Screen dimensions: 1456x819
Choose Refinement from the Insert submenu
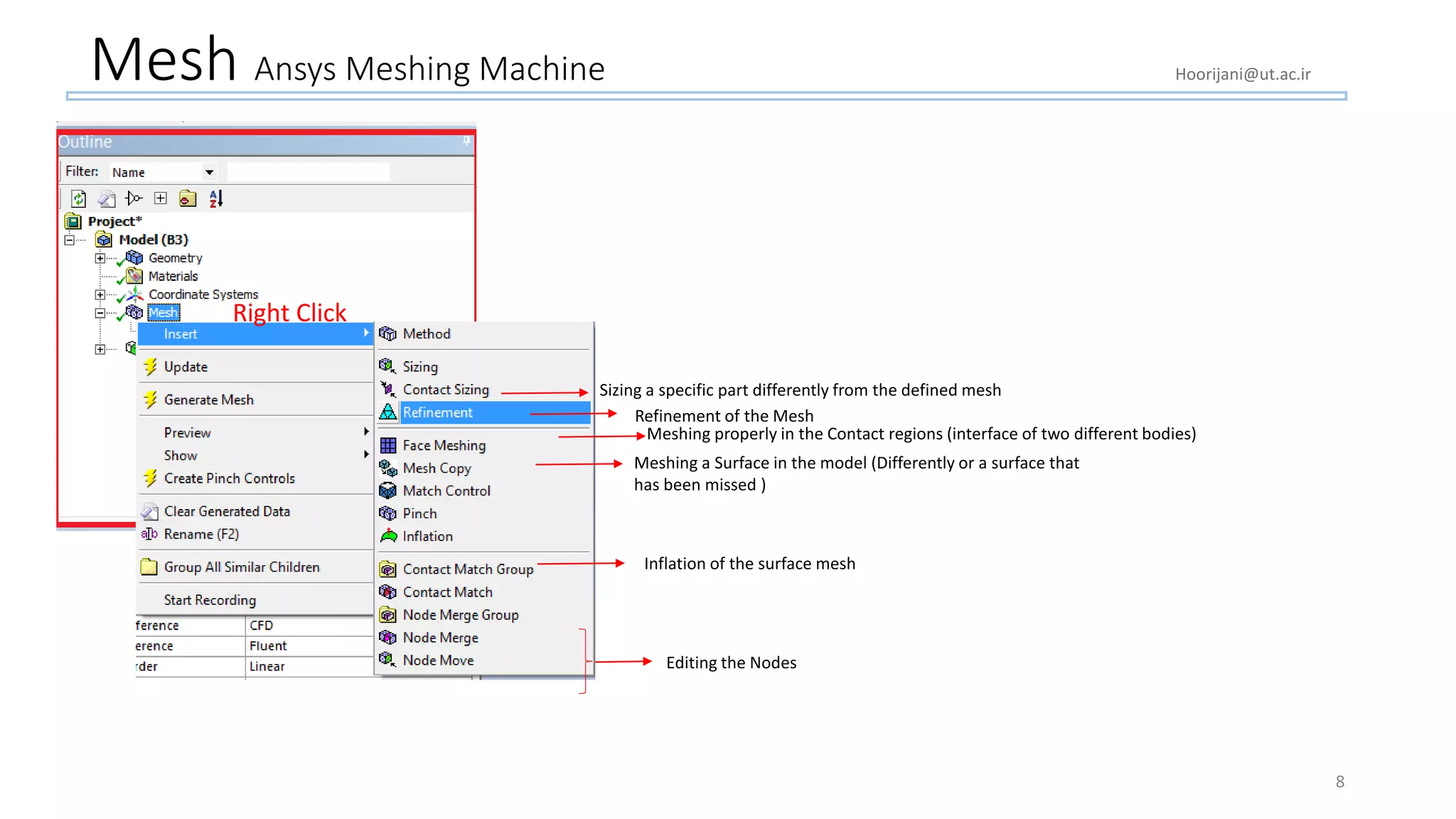click(x=438, y=413)
